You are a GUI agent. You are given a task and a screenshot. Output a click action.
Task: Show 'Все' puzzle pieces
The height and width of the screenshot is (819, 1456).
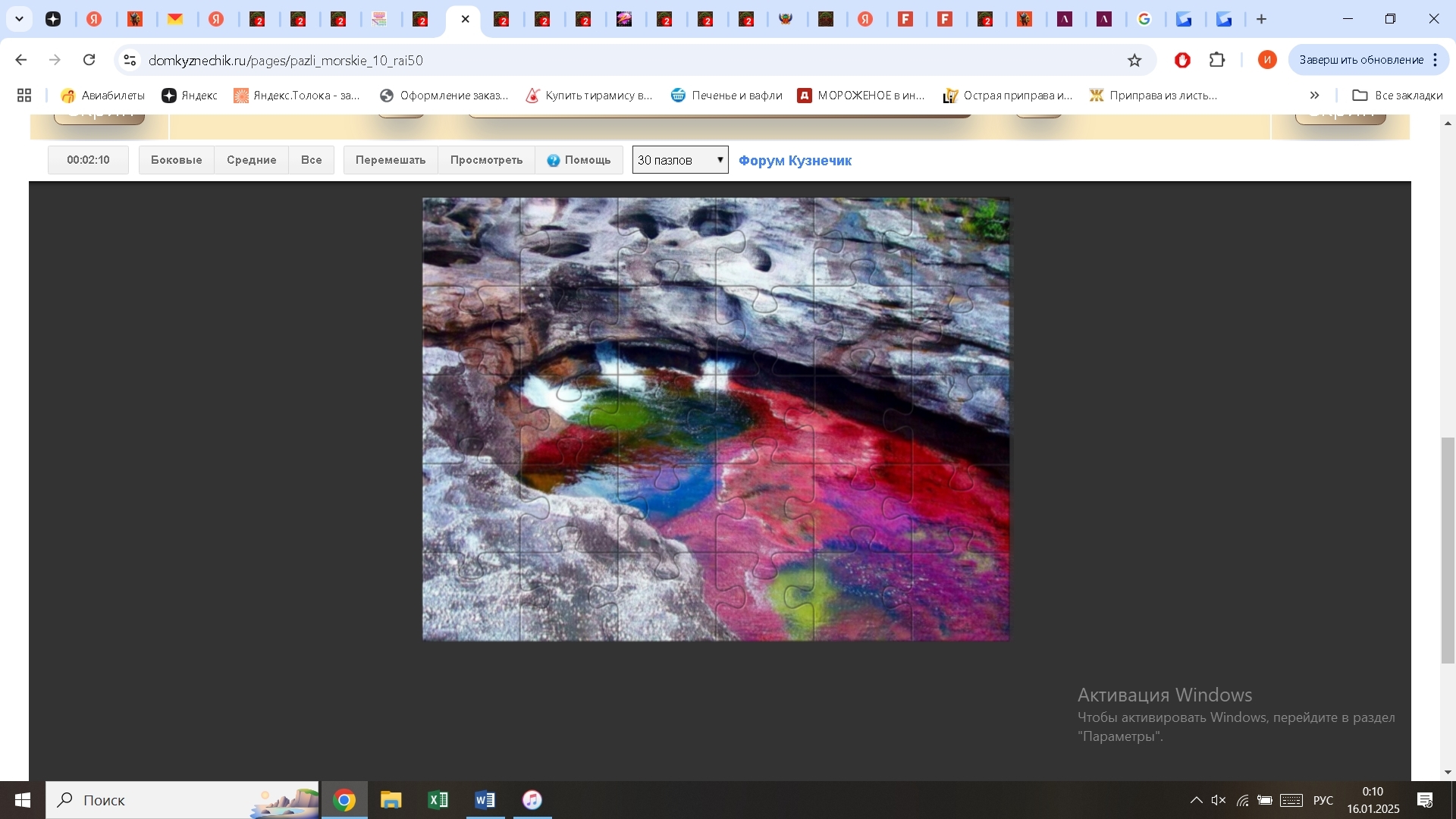click(312, 160)
